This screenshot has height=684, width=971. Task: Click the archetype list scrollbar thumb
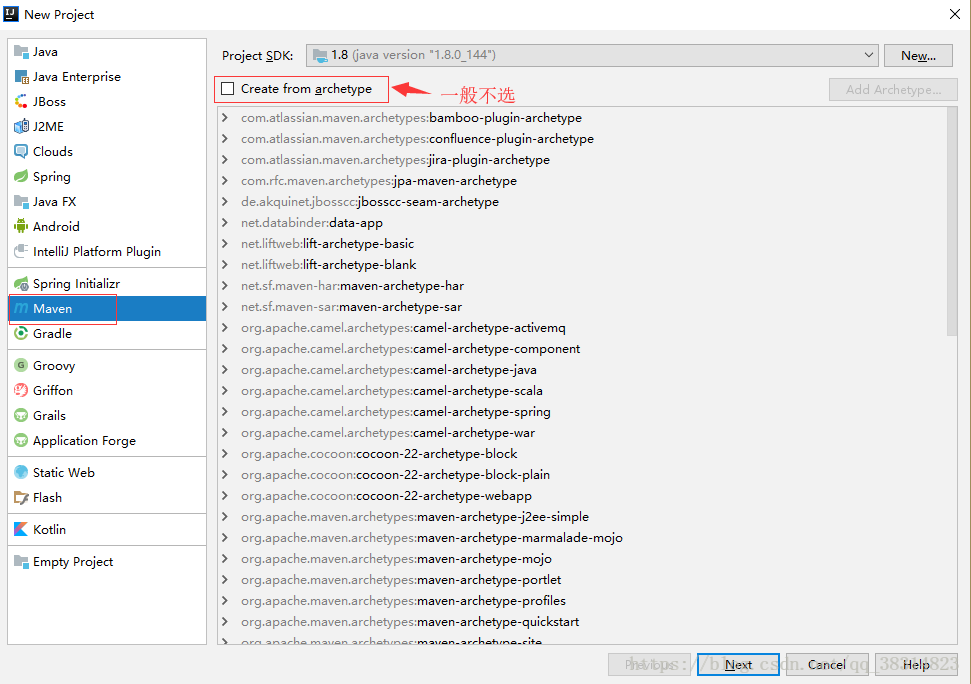click(x=952, y=222)
